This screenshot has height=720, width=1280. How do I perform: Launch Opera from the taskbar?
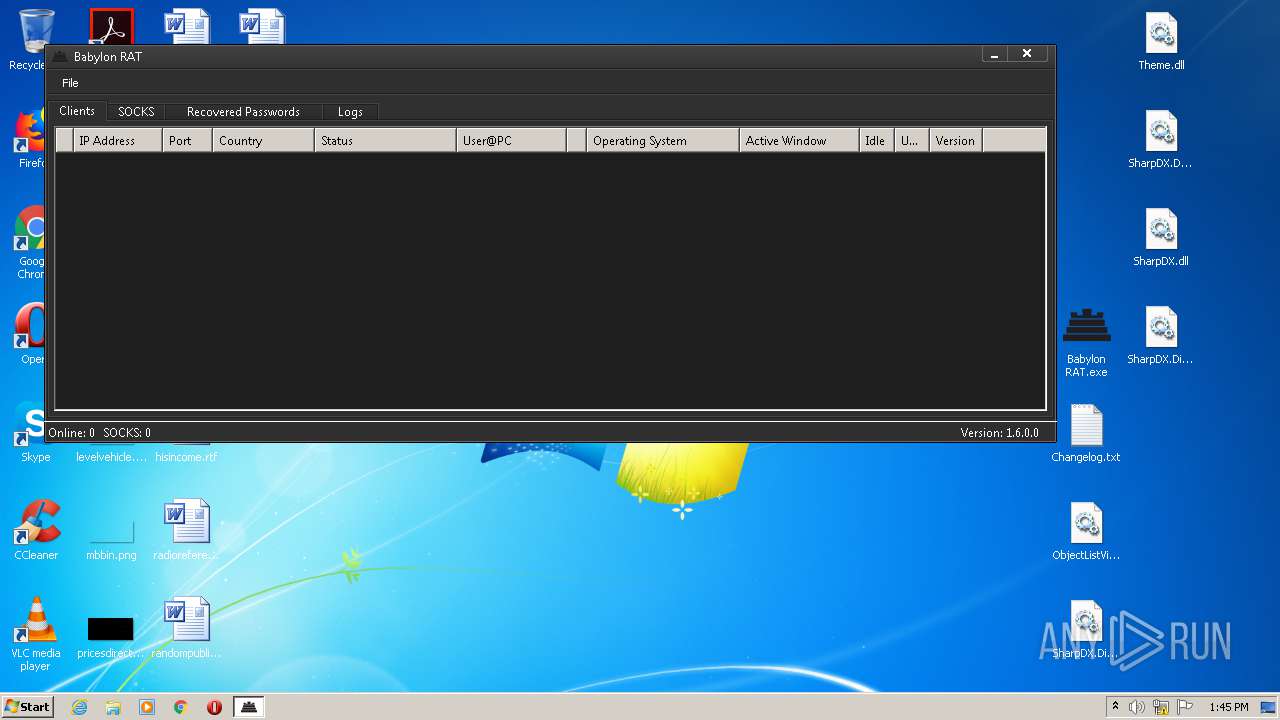(214, 707)
